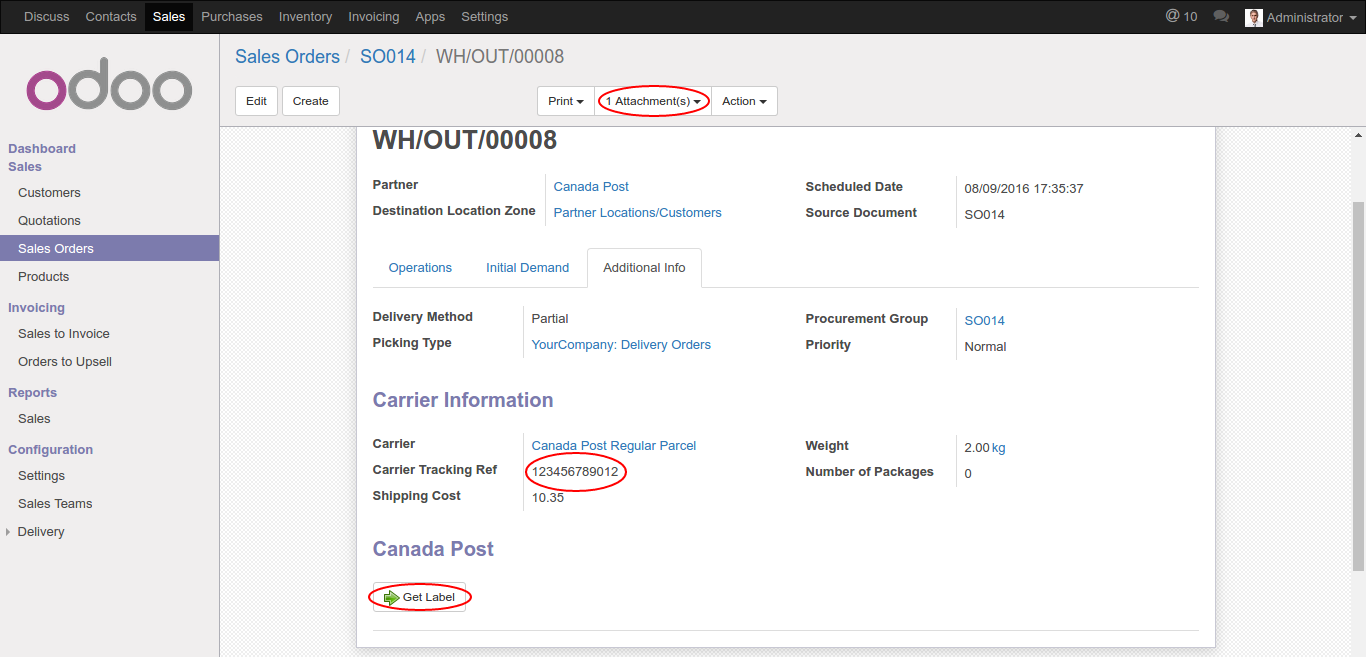1366x657 pixels.
Task: Open the Print dropdown
Action: (x=566, y=101)
